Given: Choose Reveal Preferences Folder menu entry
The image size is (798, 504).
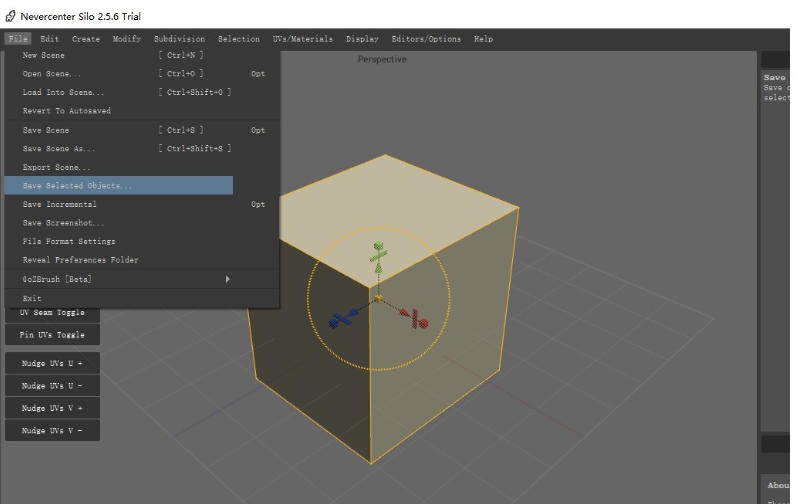Looking at the screenshot, I should click(80, 260).
